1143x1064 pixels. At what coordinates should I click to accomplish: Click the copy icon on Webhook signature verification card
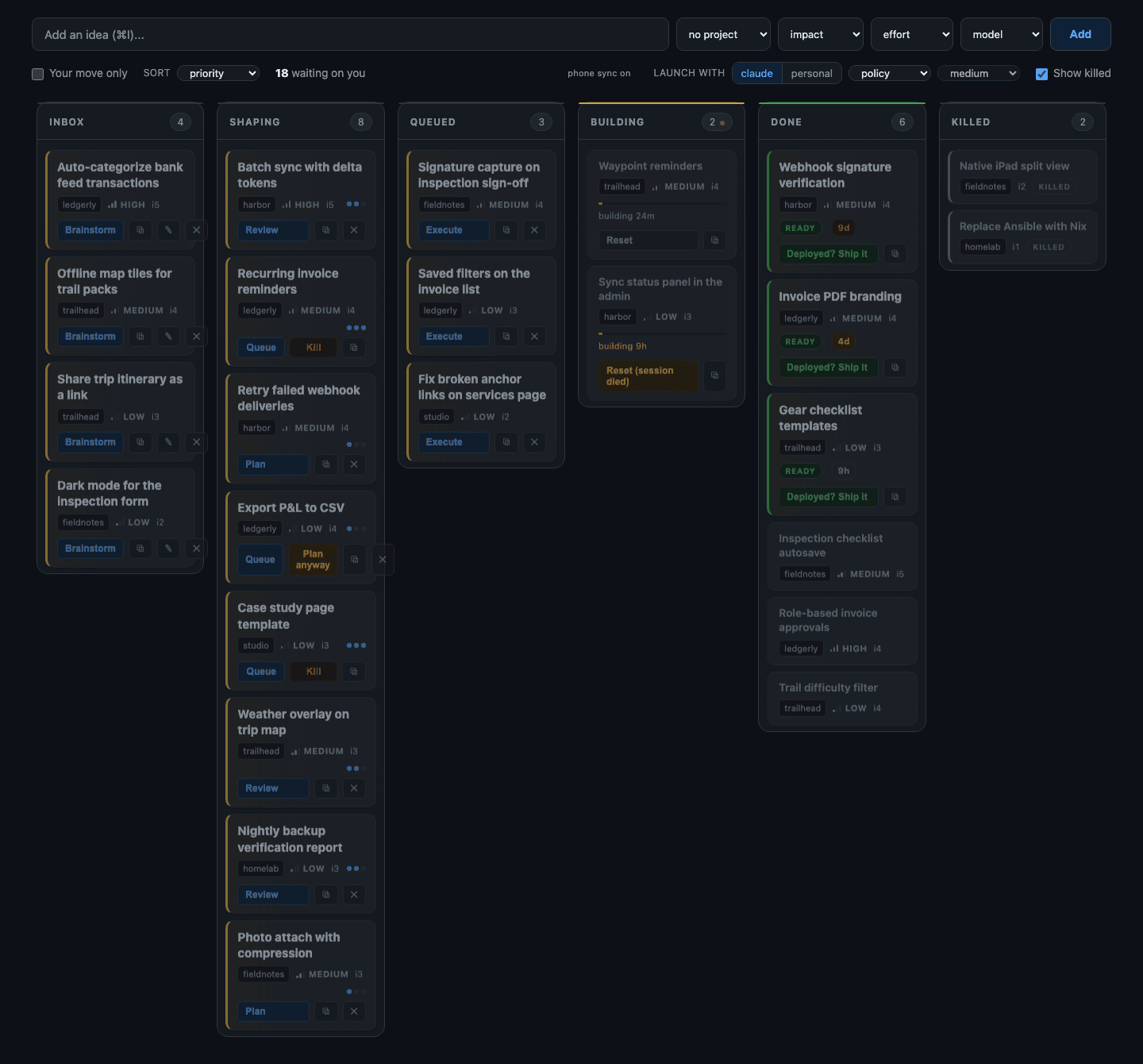pyautogui.click(x=895, y=254)
